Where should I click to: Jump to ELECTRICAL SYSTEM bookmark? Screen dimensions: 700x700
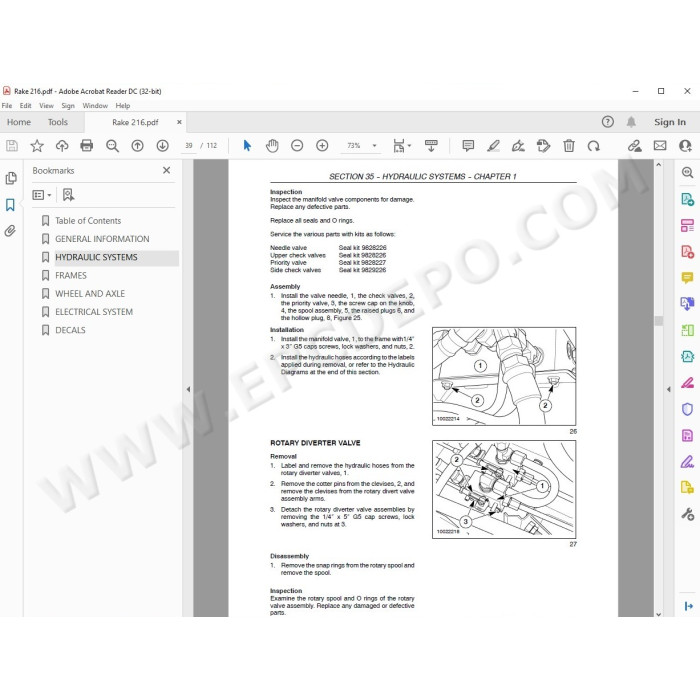pos(94,312)
